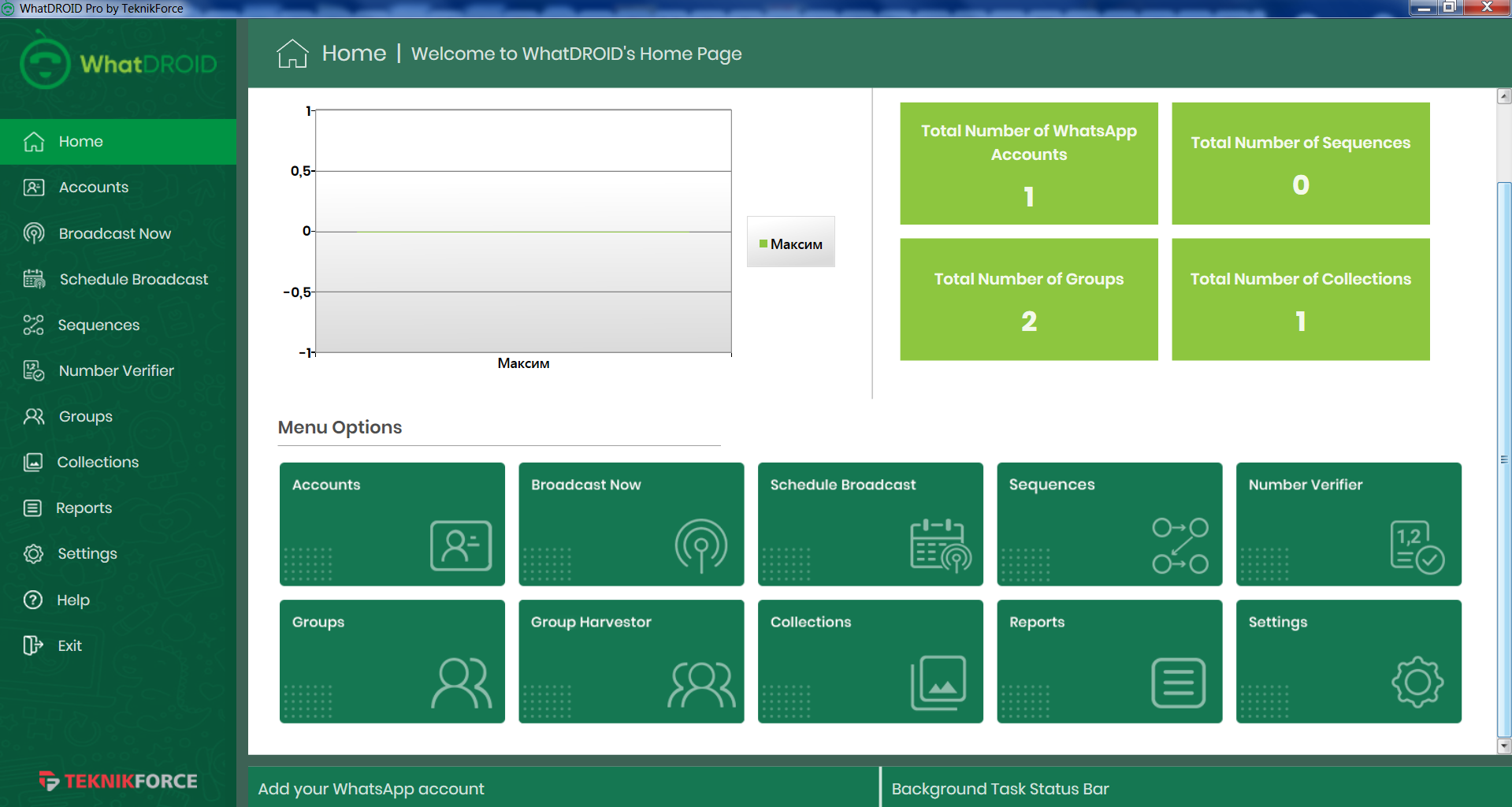Open Accounts from the sidebar menu
Screen dimensions: 1512x807
point(118,188)
